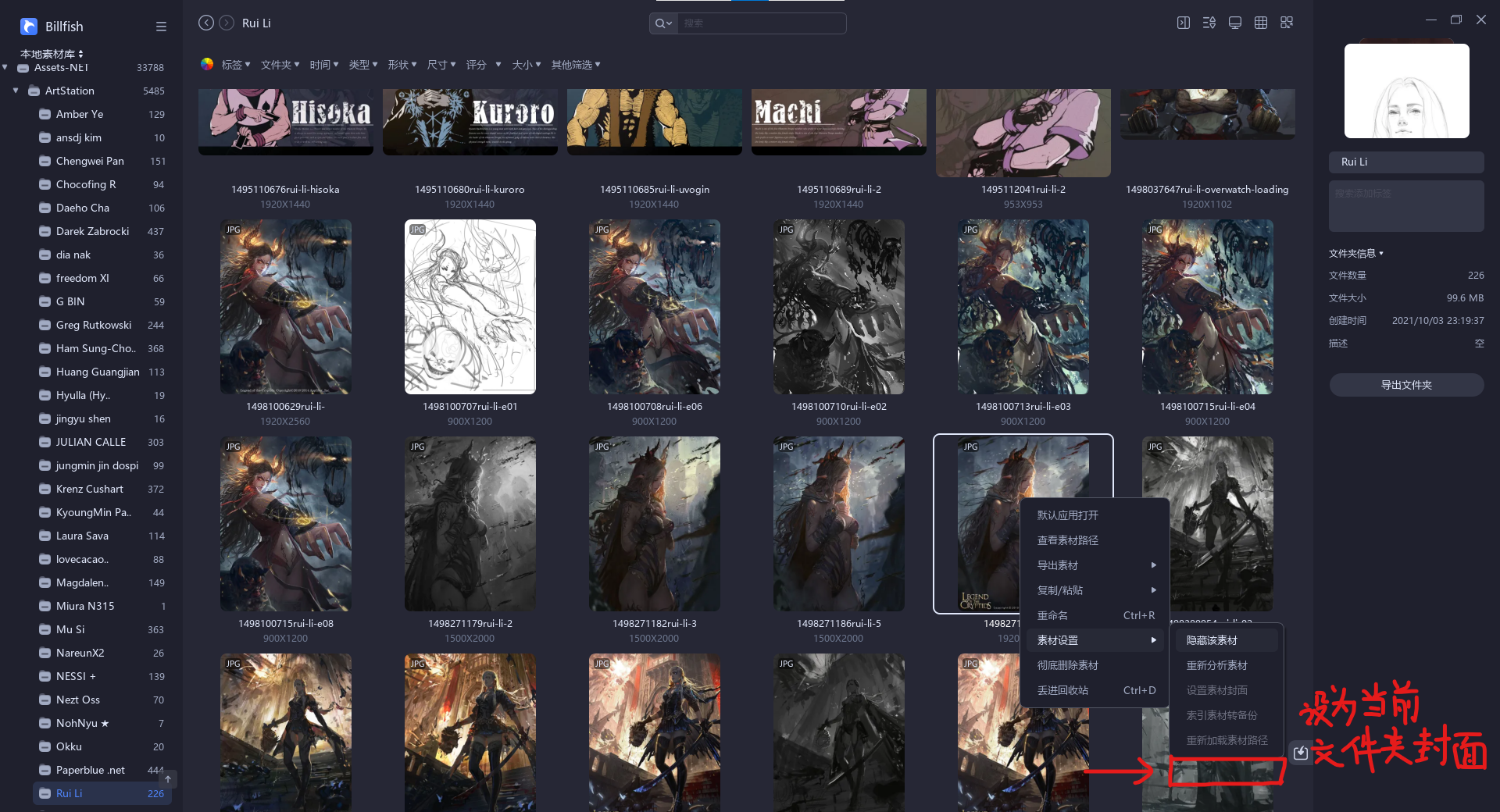Screen dimensions: 1500x812
Task: Click the folder cover preview image
Action: tap(1406, 91)
